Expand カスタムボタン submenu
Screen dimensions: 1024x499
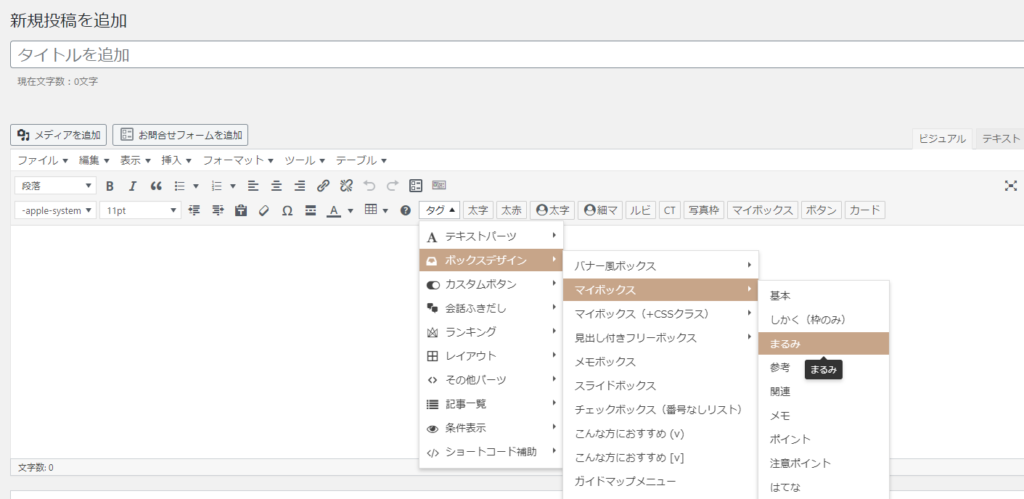[491, 284]
